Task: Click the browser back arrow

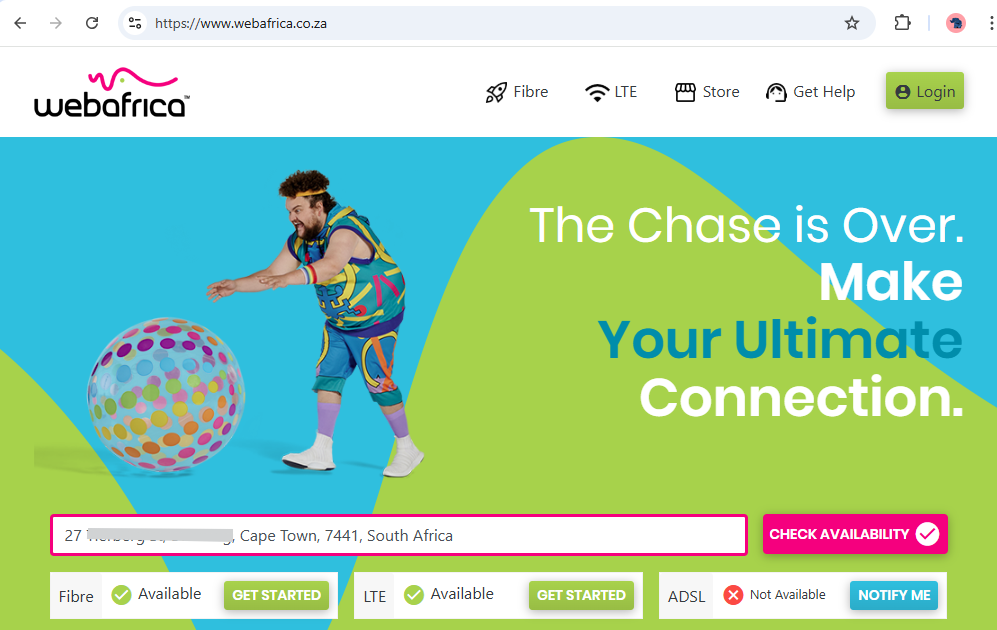Action: (x=20, y=24)
